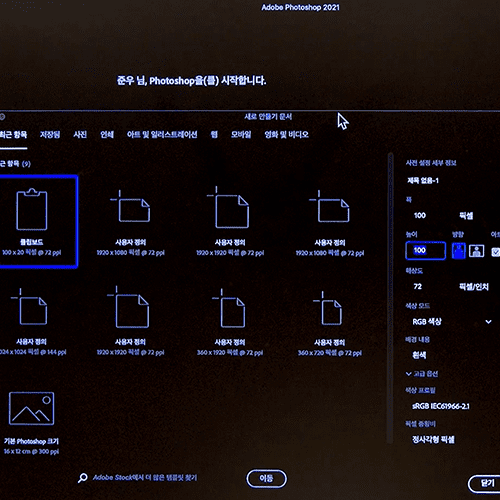Select the 기본 Photoshop 크기 preset
The height and width of the screenshot is (500, 500).
pyautogui.click(x=32, y=422)
